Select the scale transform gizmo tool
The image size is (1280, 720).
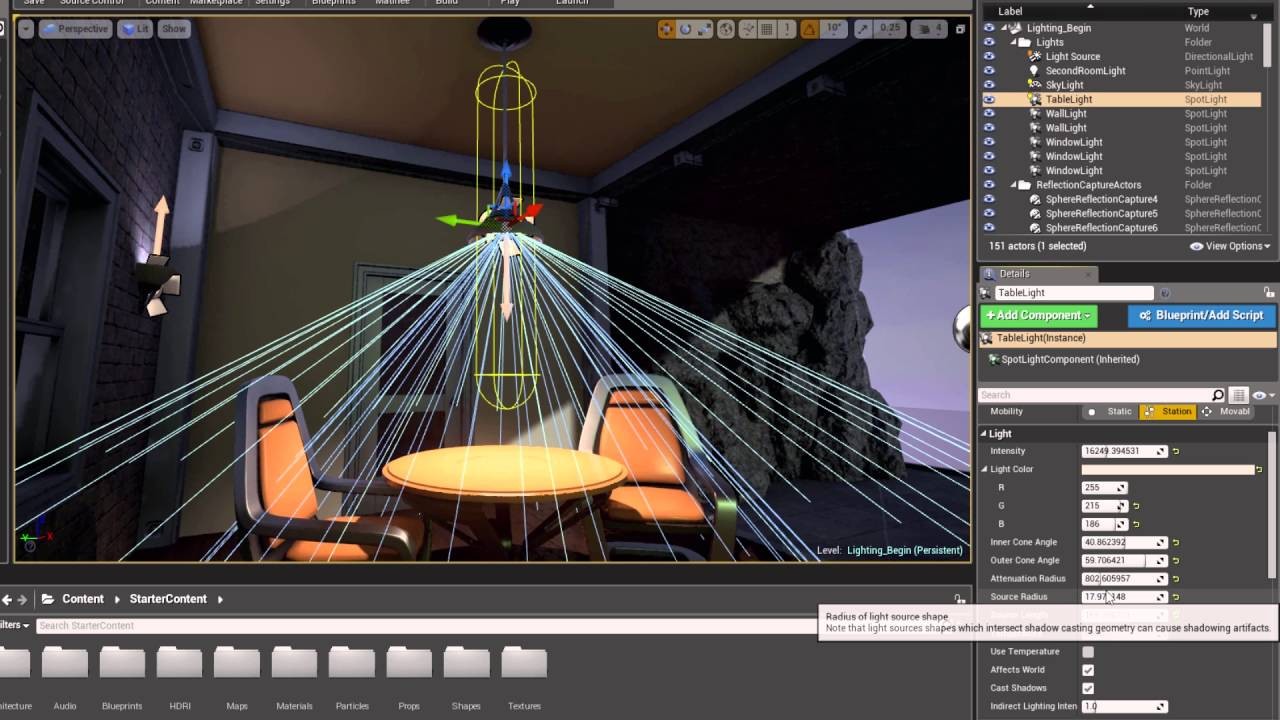click(705, 29)
